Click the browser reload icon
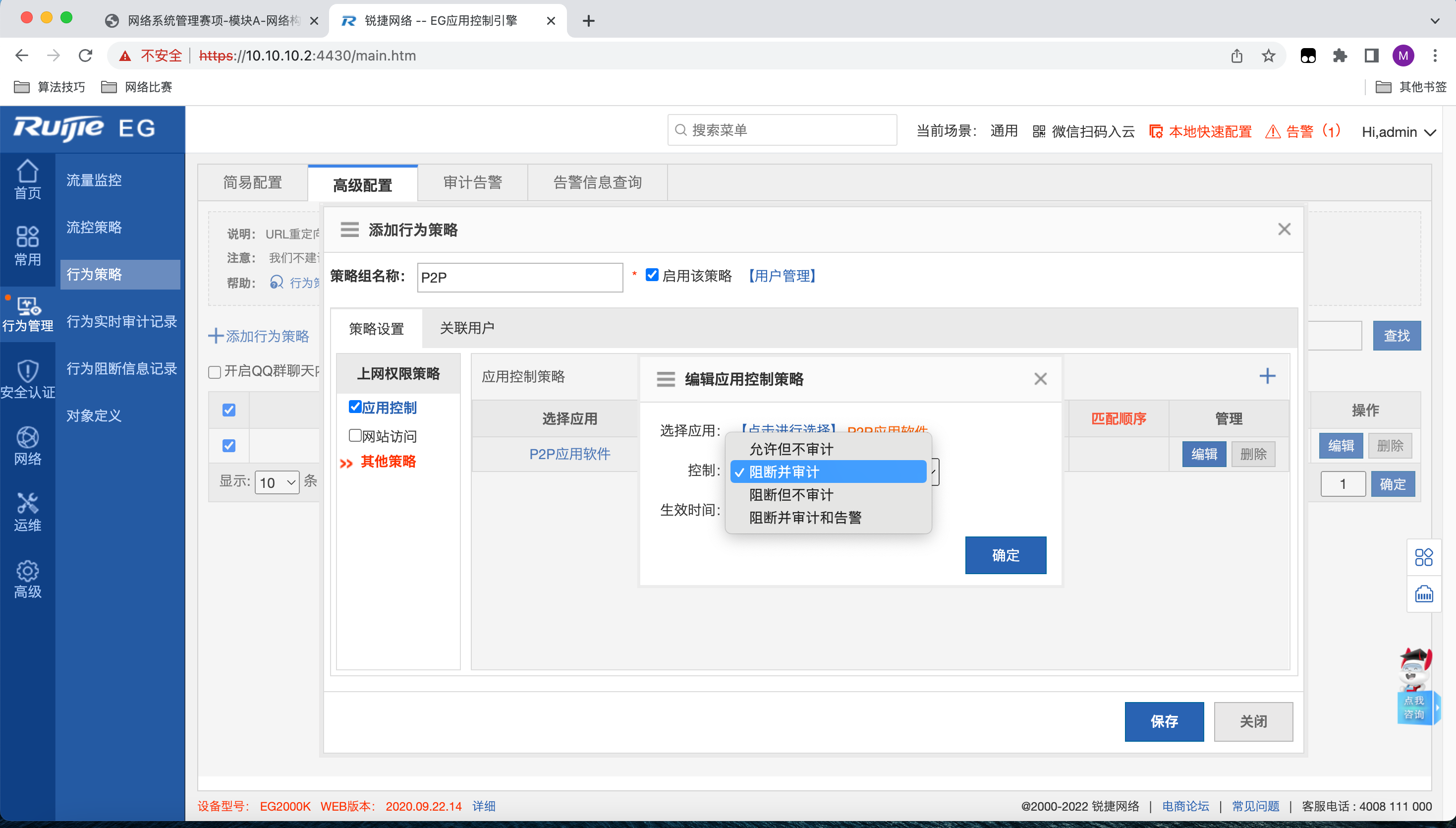This screenshot has height=828, width=1456. (x=85, y=55)
